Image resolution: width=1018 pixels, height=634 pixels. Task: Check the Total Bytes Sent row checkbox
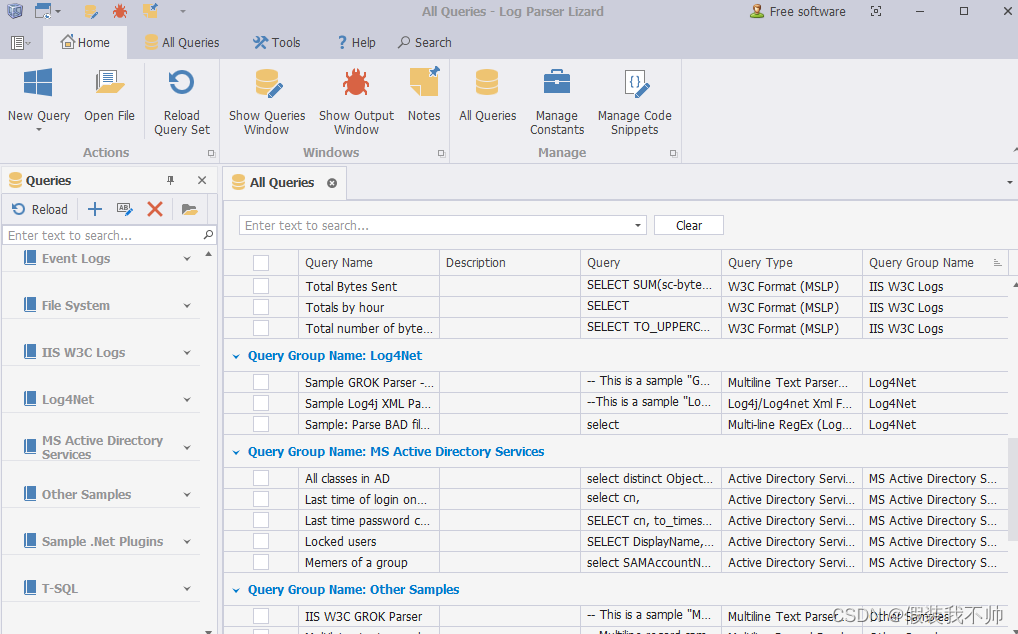tap(261, 286)
